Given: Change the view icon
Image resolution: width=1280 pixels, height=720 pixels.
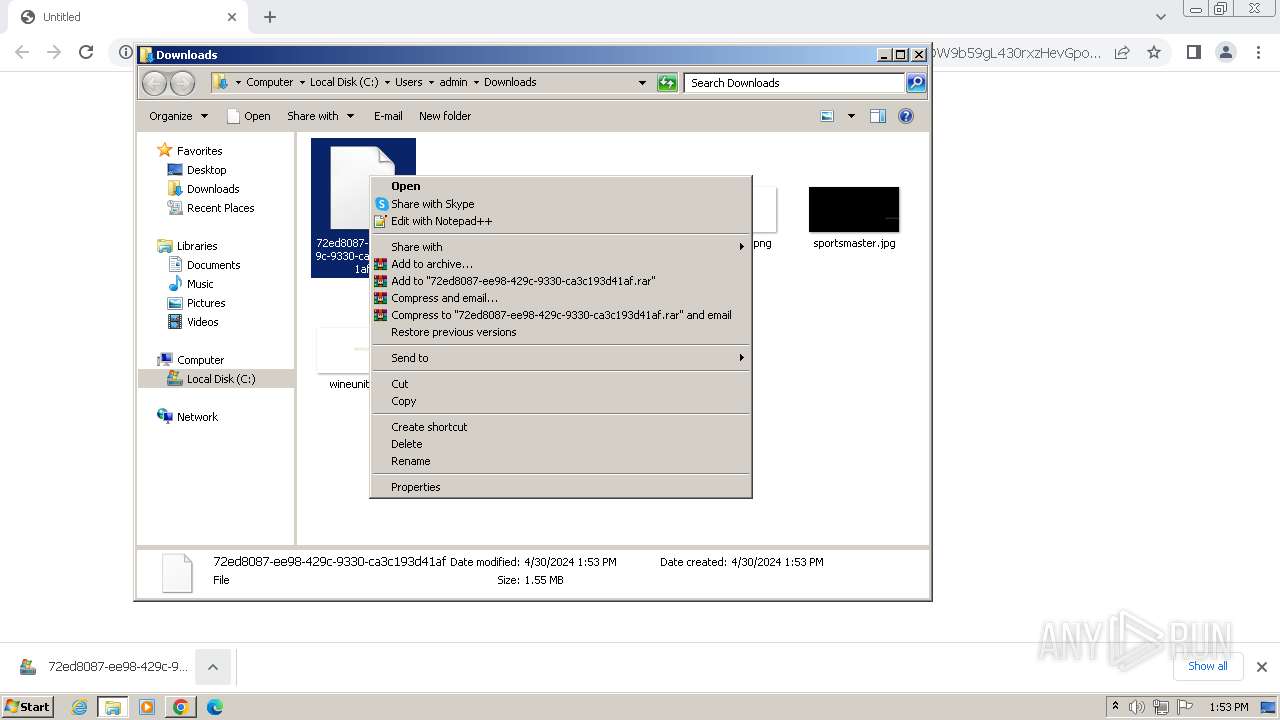Looking at the screenshot, I should (827, 116).
